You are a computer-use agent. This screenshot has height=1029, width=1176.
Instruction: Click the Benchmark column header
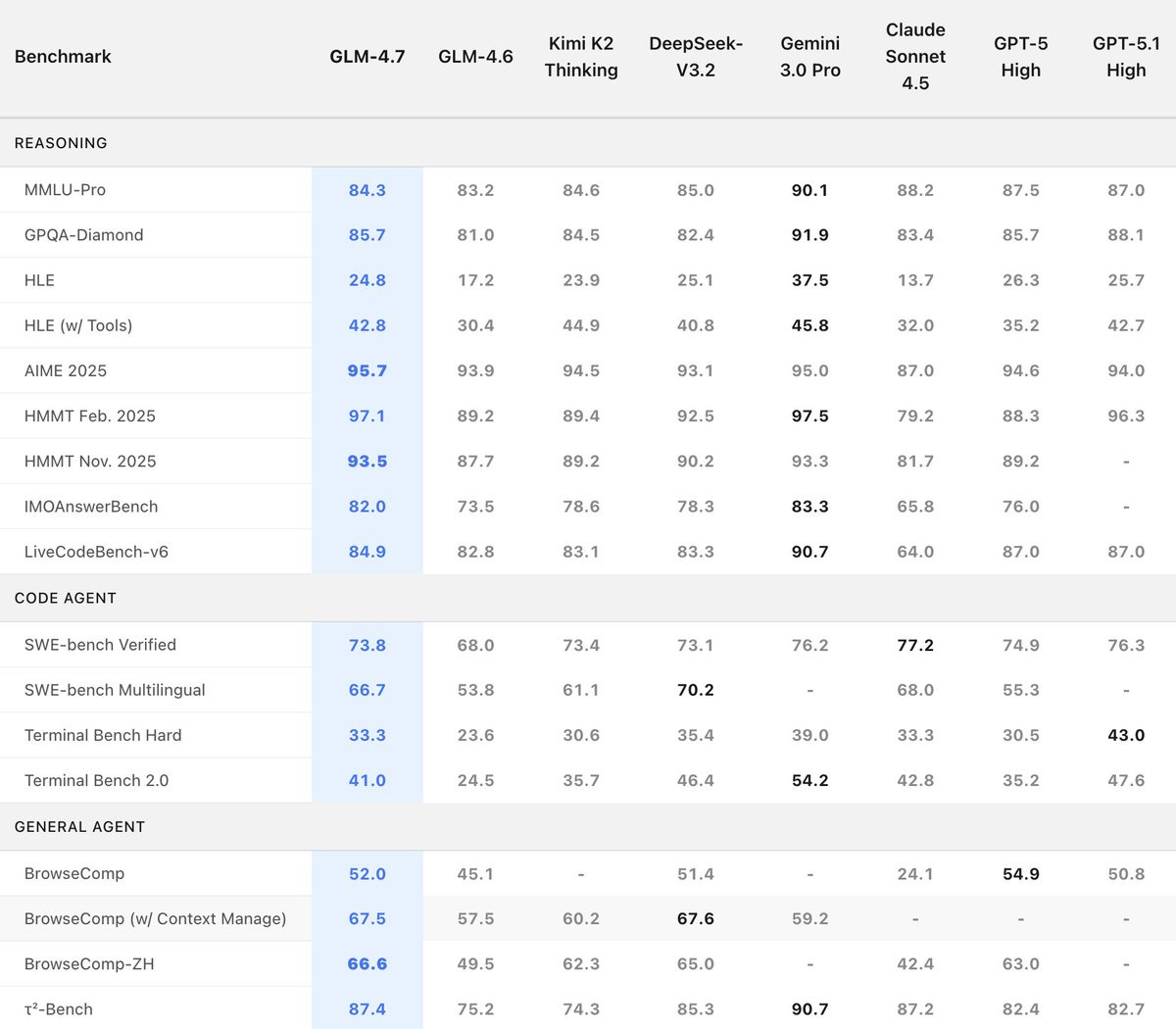(63, 57)
